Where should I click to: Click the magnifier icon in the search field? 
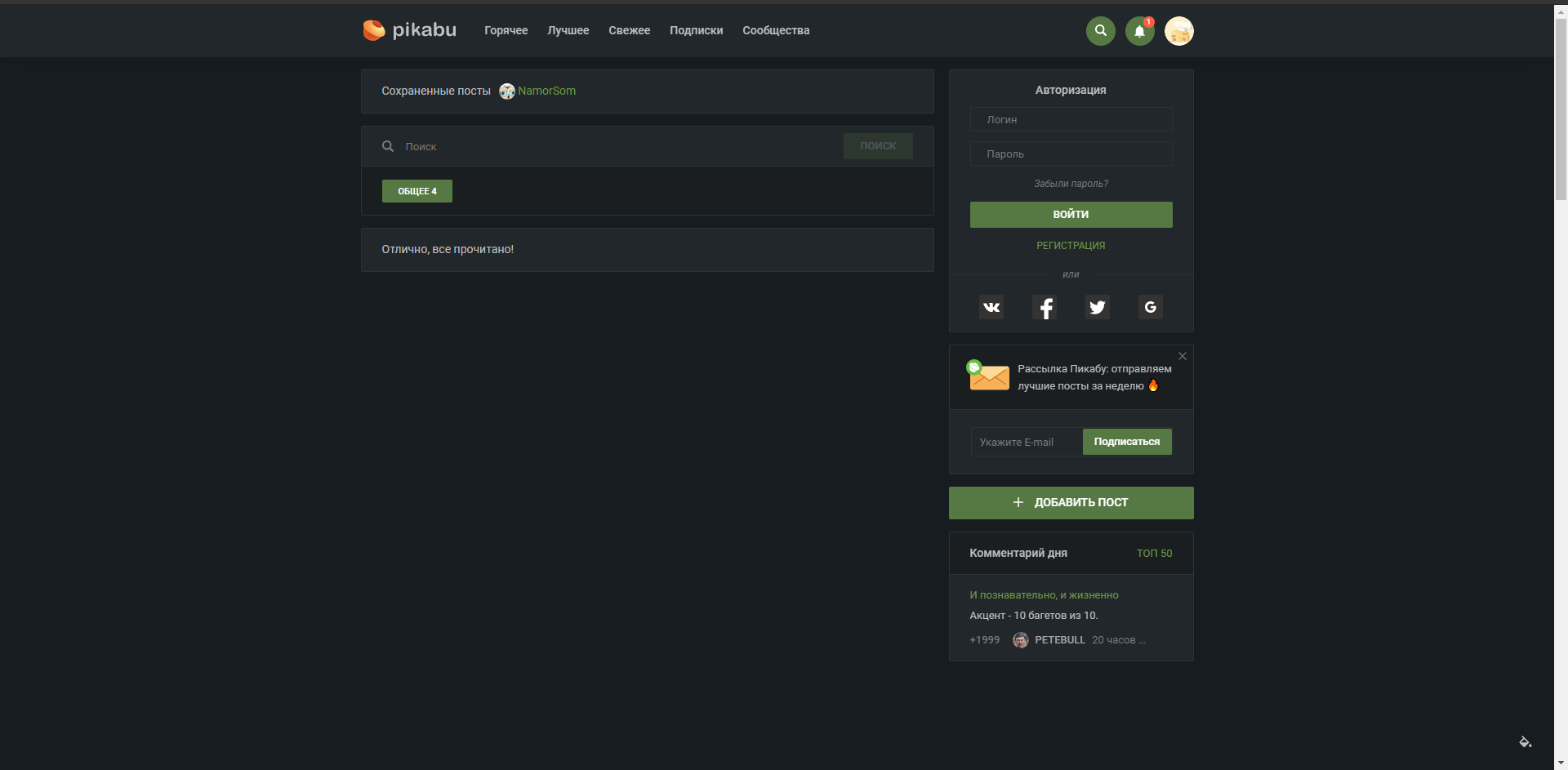[388, 146]
